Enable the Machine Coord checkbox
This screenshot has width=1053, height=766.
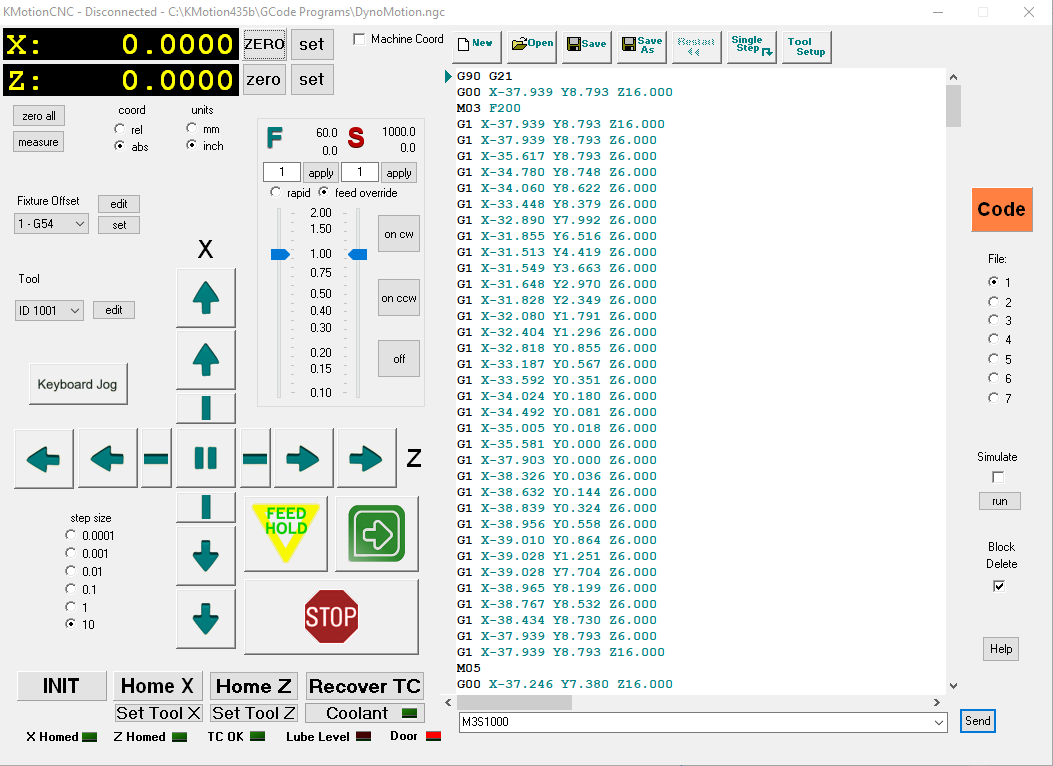pyautogui.click(x=360, y=40)
